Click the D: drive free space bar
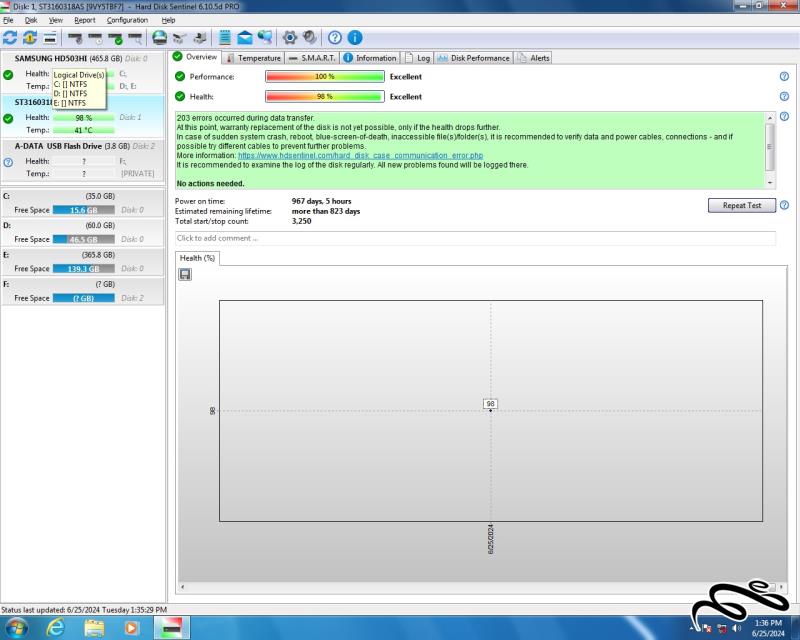 click(x=84, y=239)
